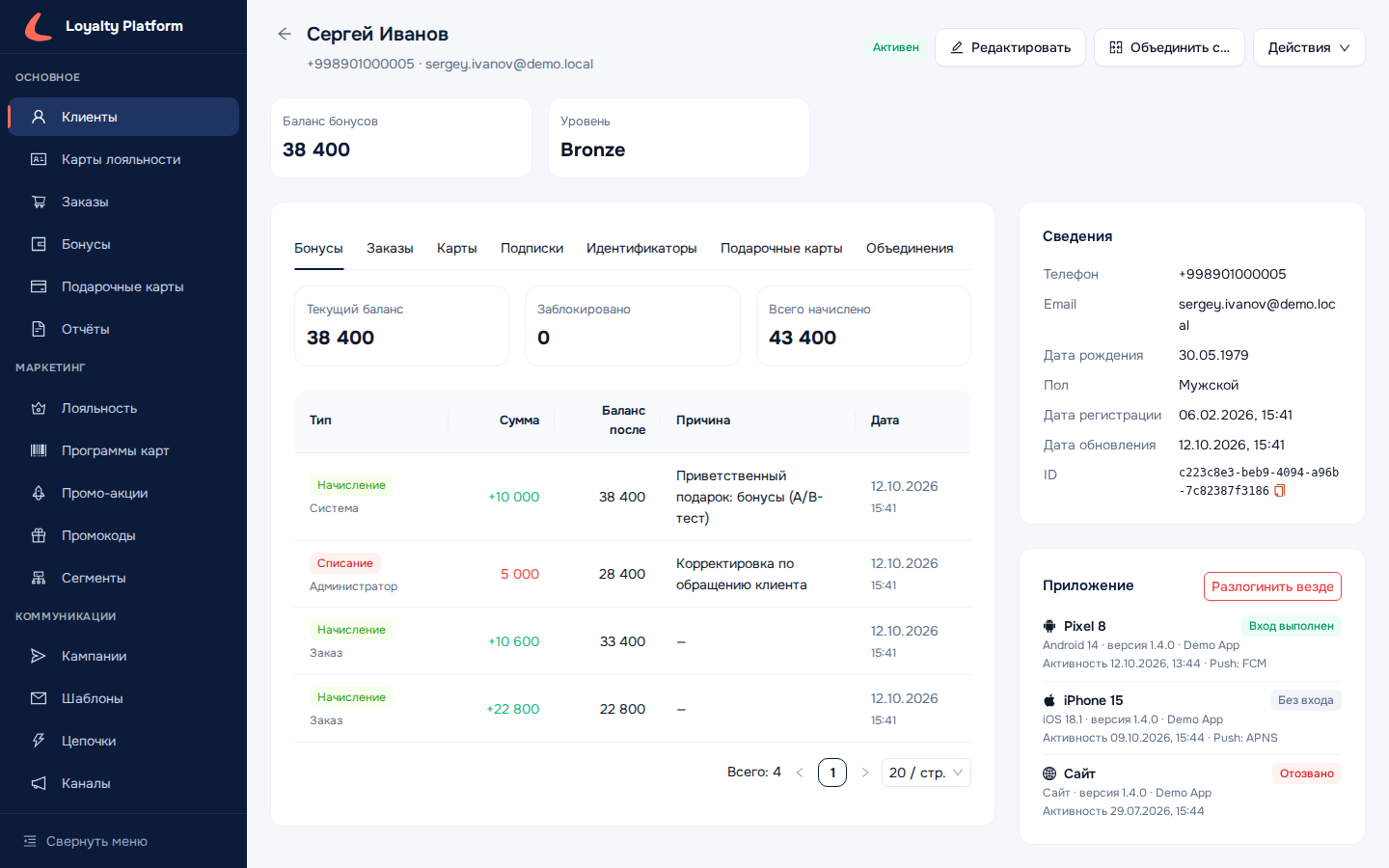
Task: Click the Программы карт barcode icon
Action: (39, 450)
